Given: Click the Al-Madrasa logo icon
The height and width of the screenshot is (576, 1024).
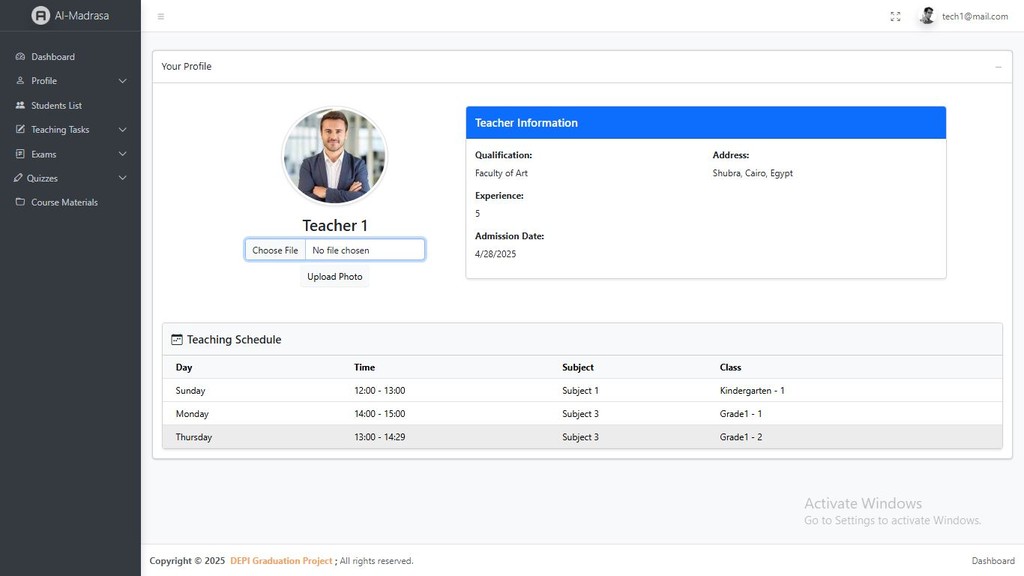Looking at the screenshot, I should 40,16.
